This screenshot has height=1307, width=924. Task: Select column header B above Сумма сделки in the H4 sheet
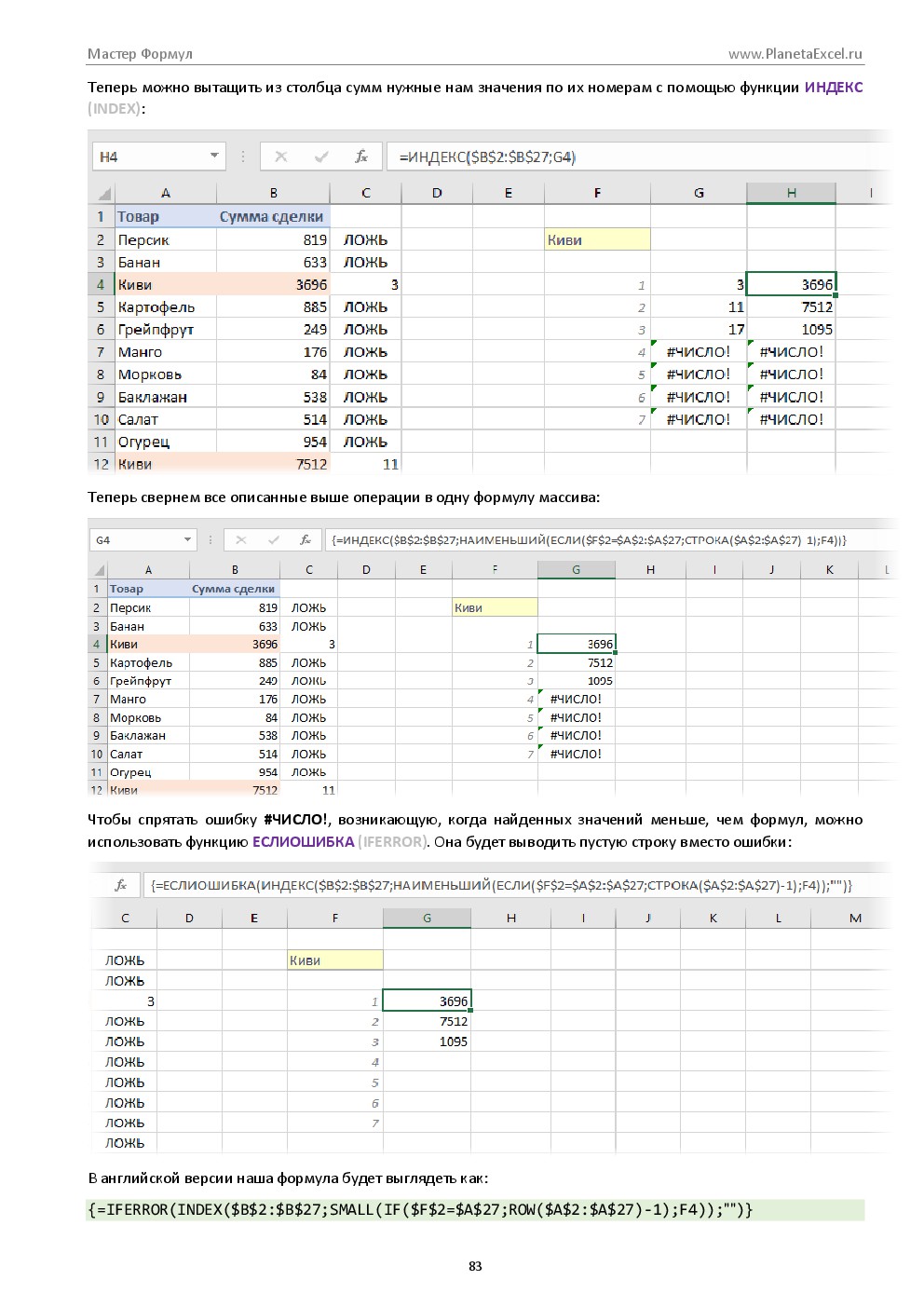[273, 193]
